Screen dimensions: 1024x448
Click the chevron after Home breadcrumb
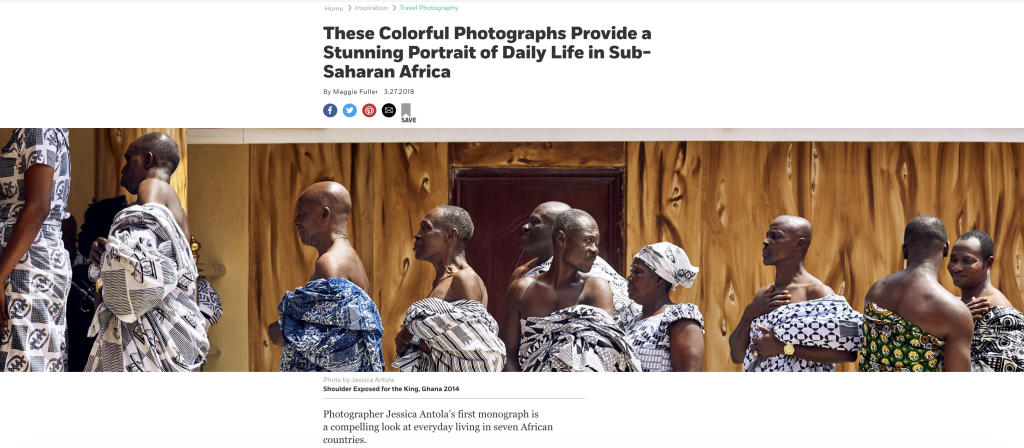[349, 8]
